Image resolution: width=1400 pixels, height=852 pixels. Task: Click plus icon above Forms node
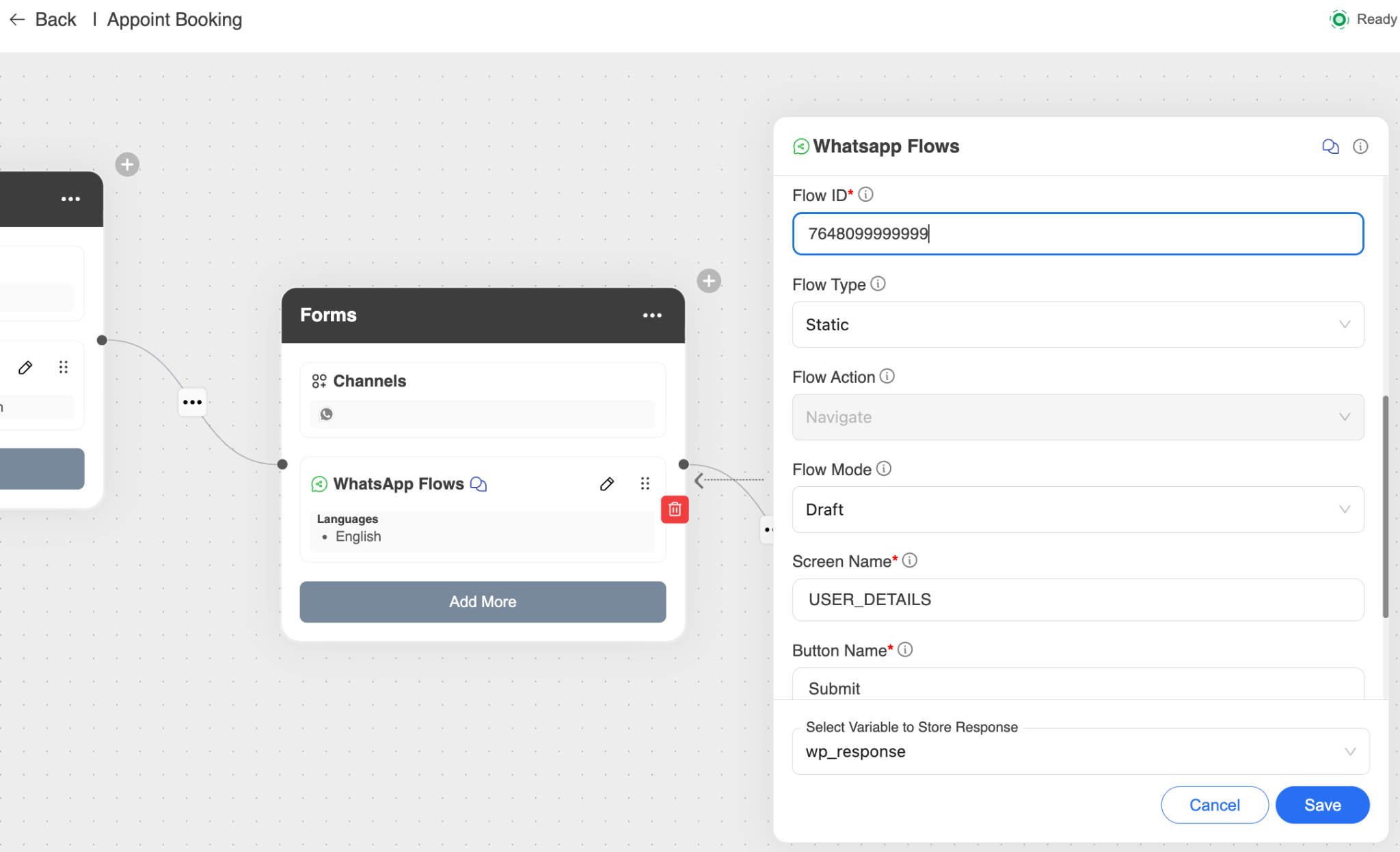(x=709, y=281)
